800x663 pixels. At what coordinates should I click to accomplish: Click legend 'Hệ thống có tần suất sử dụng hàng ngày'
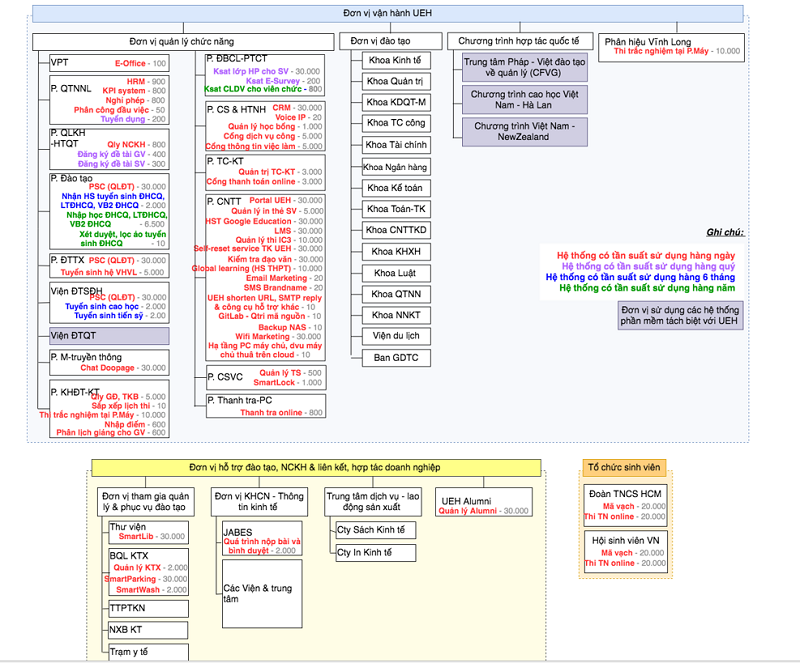click(x=646, y=256)
